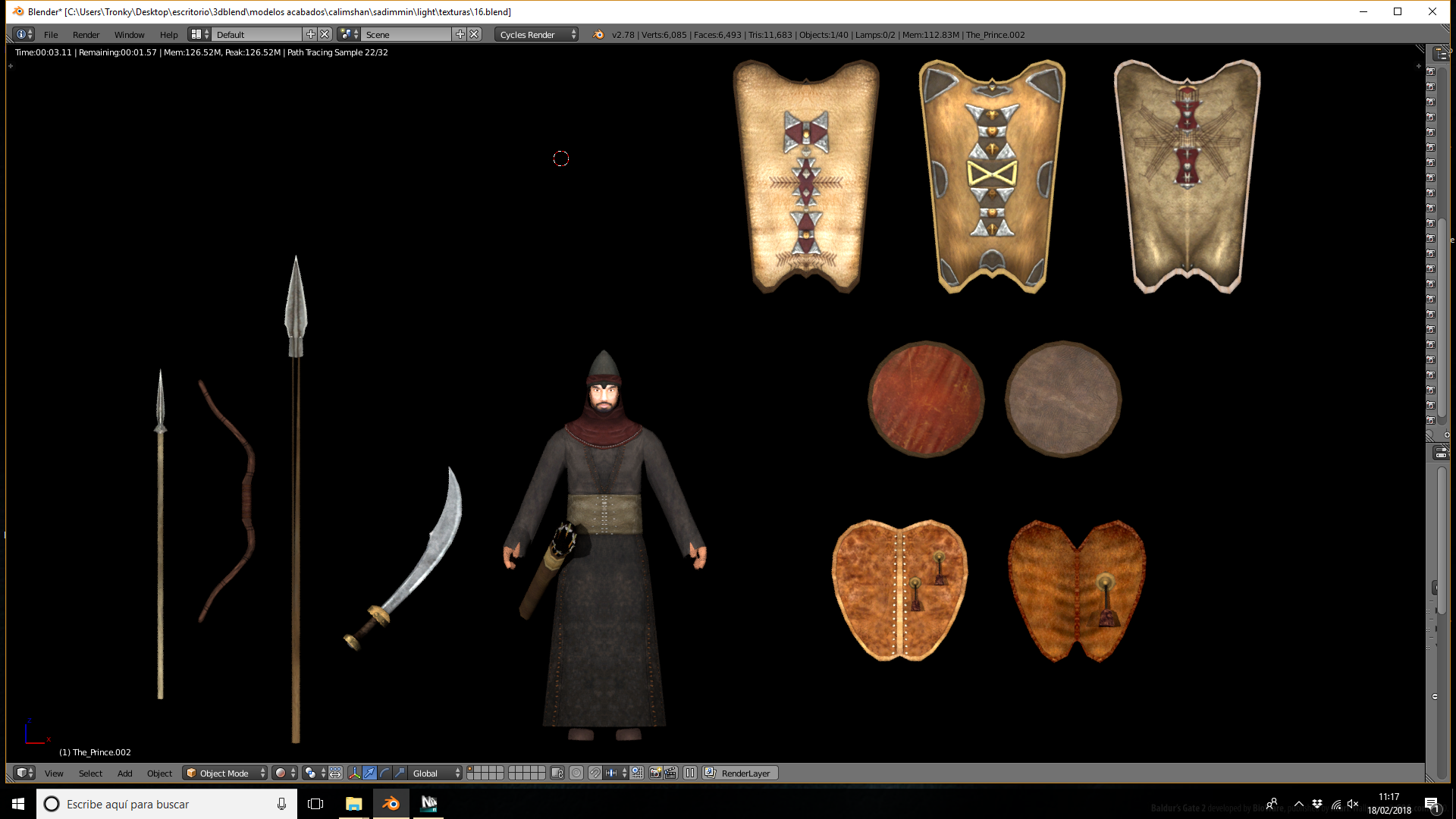The width and height of the screenshot is (1456, 819).
Task: Click the render animation clapperboard icon
Action: 671,773
